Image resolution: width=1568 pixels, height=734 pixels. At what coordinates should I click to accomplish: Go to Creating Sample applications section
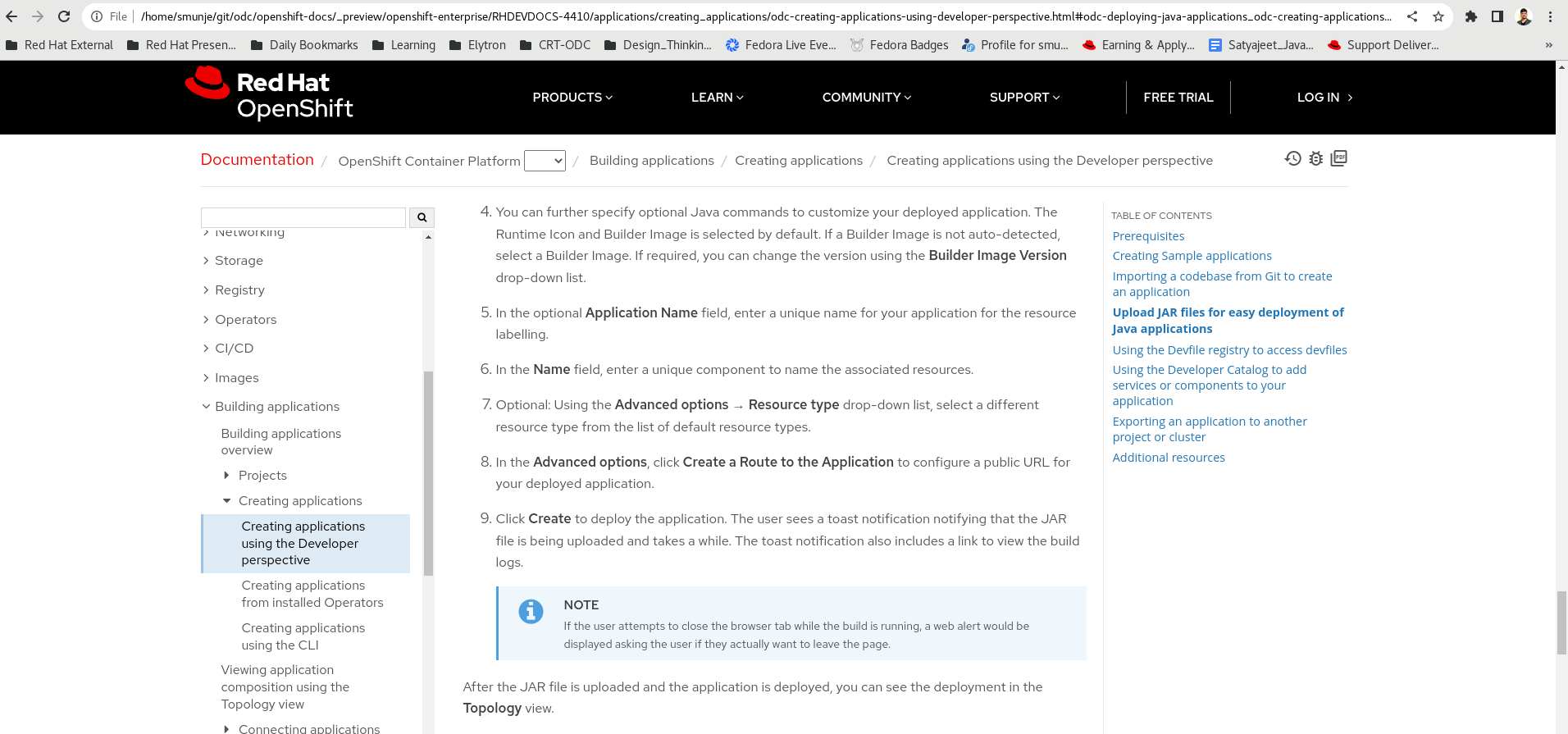[x=1192, y=256]
